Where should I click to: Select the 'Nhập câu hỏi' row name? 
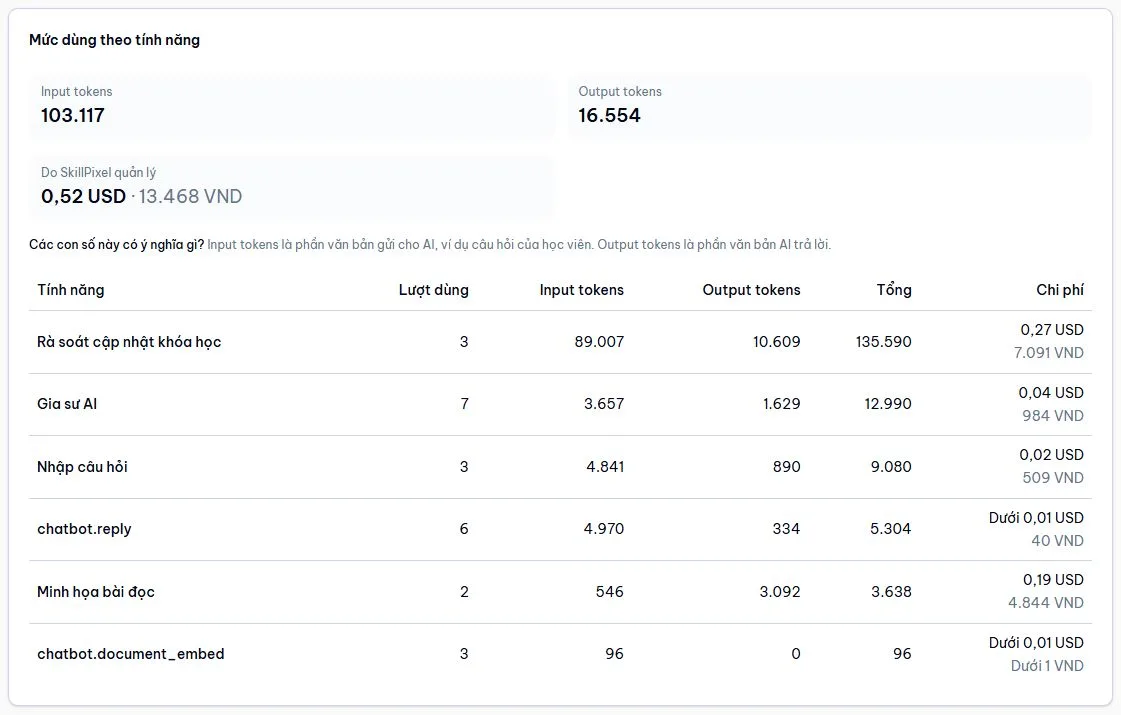point(82,467)
